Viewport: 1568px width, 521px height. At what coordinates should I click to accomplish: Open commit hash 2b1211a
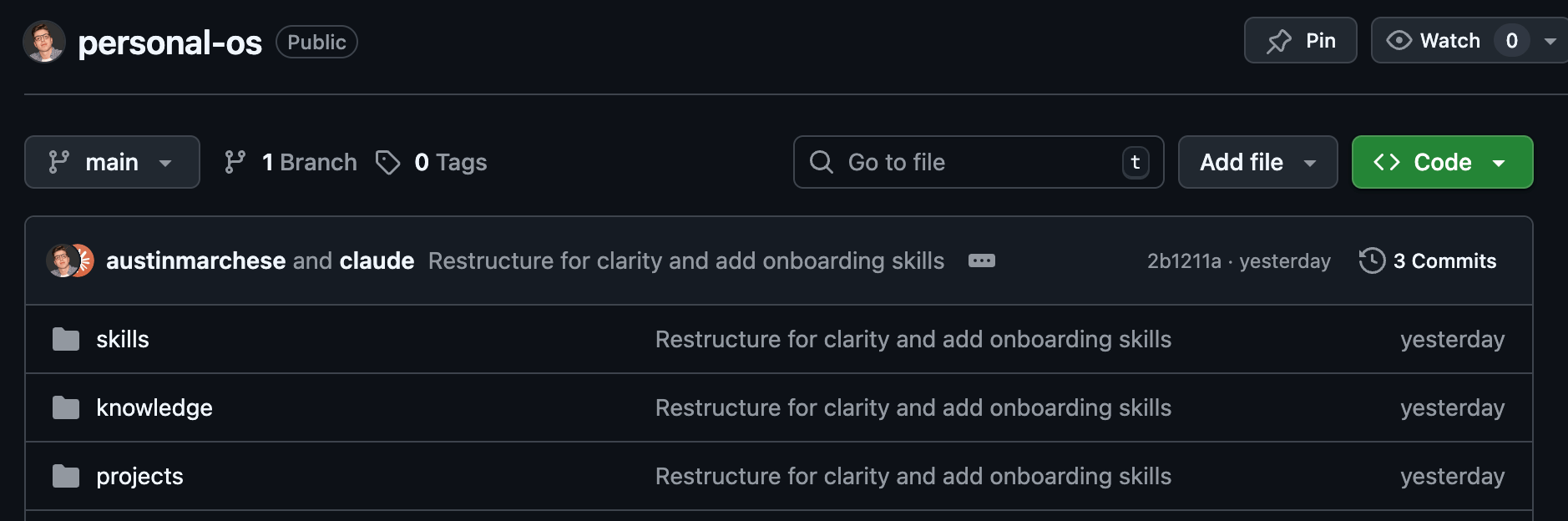pos(1183,261)
